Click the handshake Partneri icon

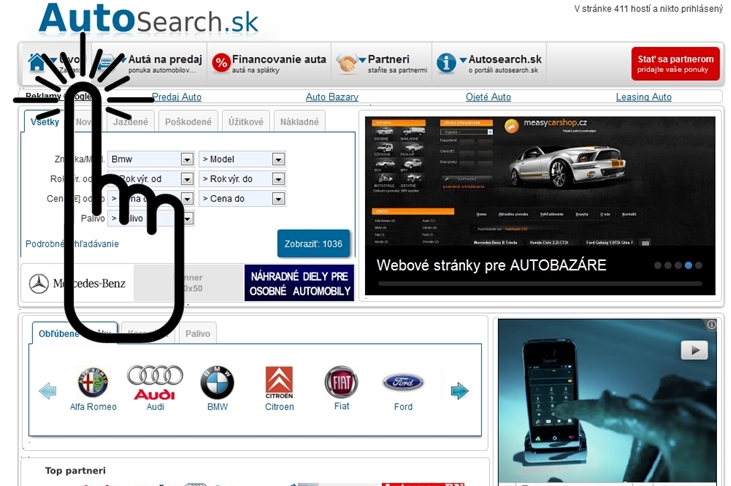346,64
